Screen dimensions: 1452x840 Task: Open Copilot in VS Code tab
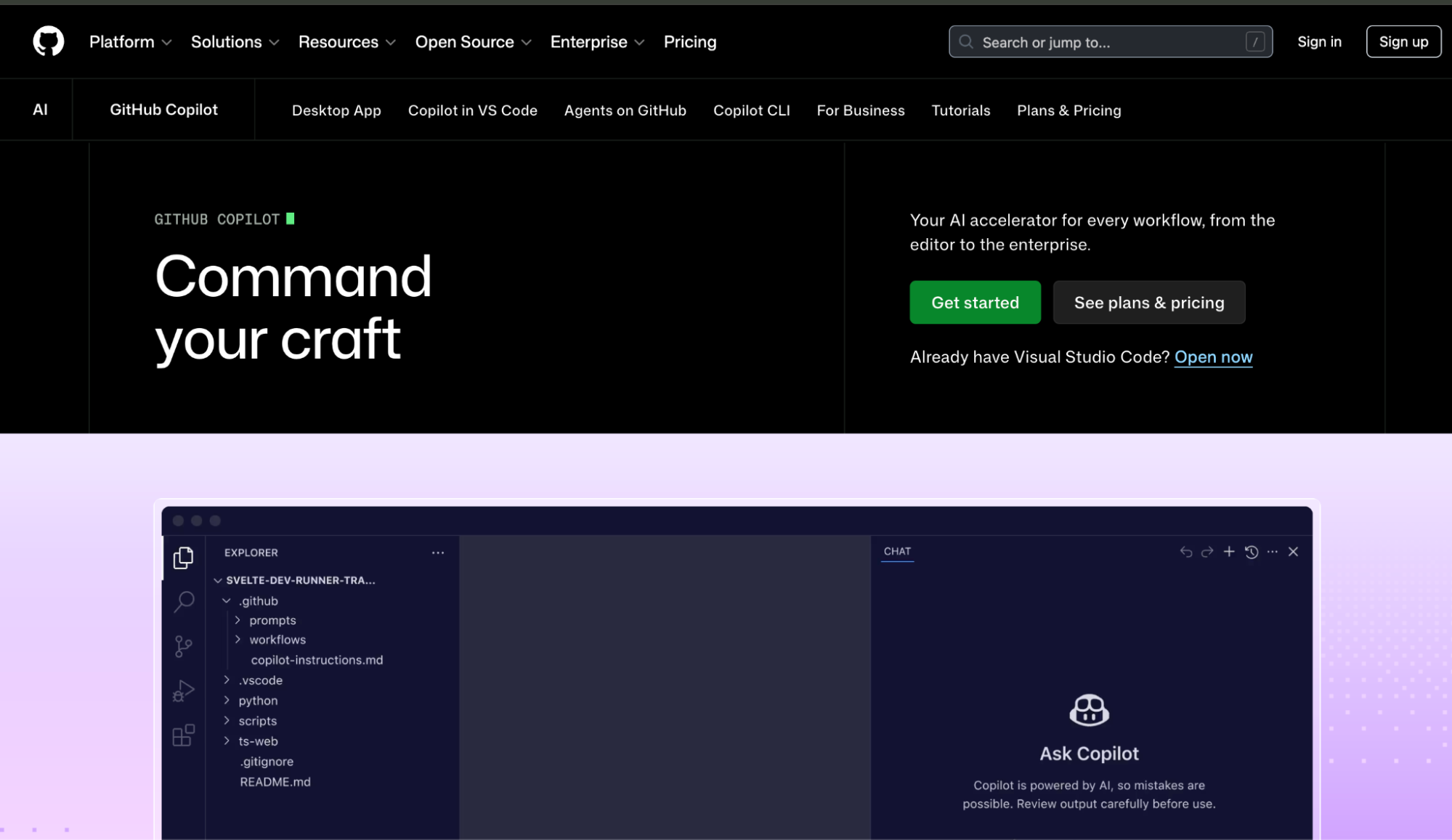(x=473, y=110)
